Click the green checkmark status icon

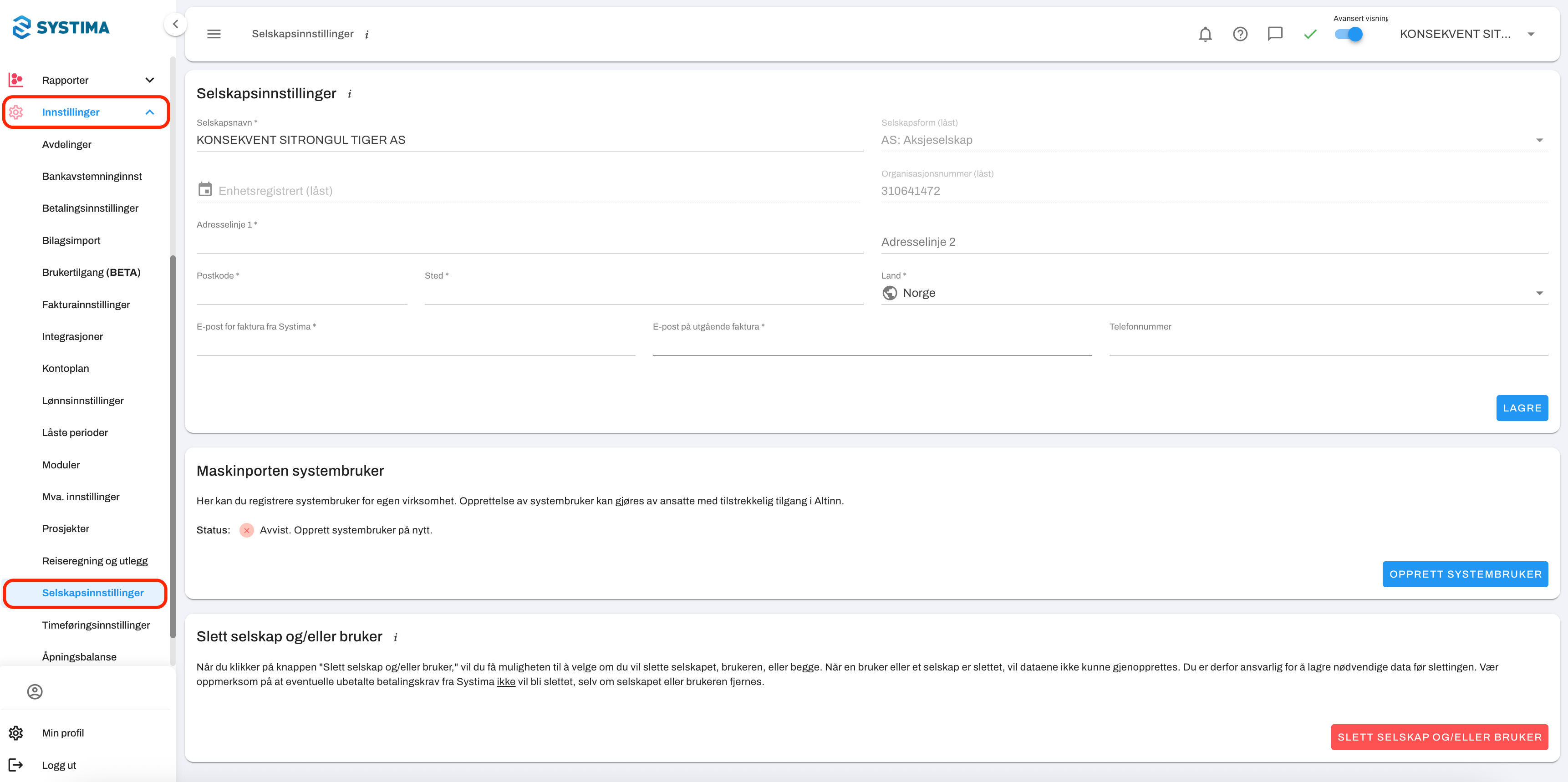click(x=1310, y=34)
